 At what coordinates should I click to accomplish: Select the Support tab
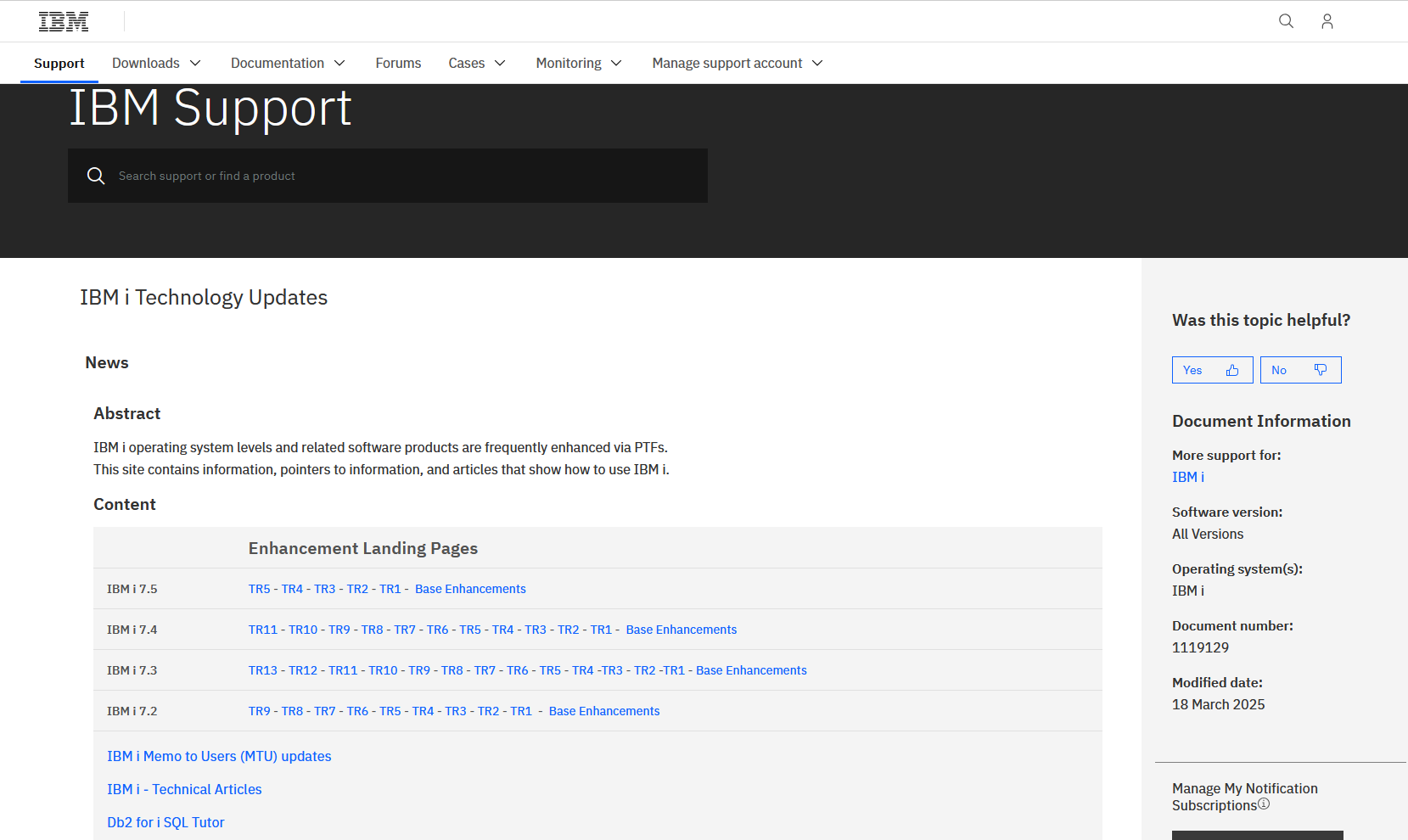[59, 63]
